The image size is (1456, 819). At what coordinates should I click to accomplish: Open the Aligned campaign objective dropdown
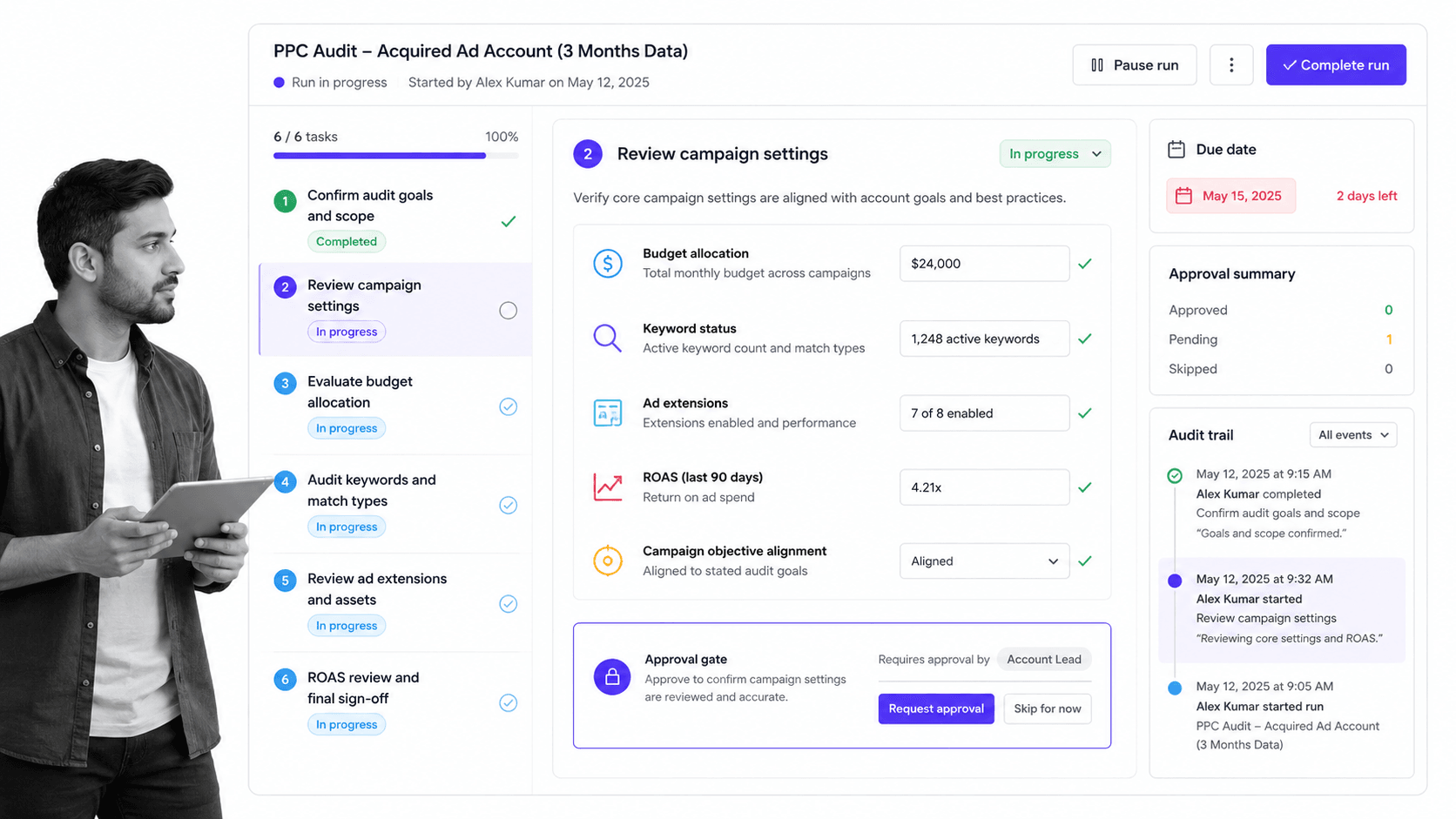click(x=984, y=561)
